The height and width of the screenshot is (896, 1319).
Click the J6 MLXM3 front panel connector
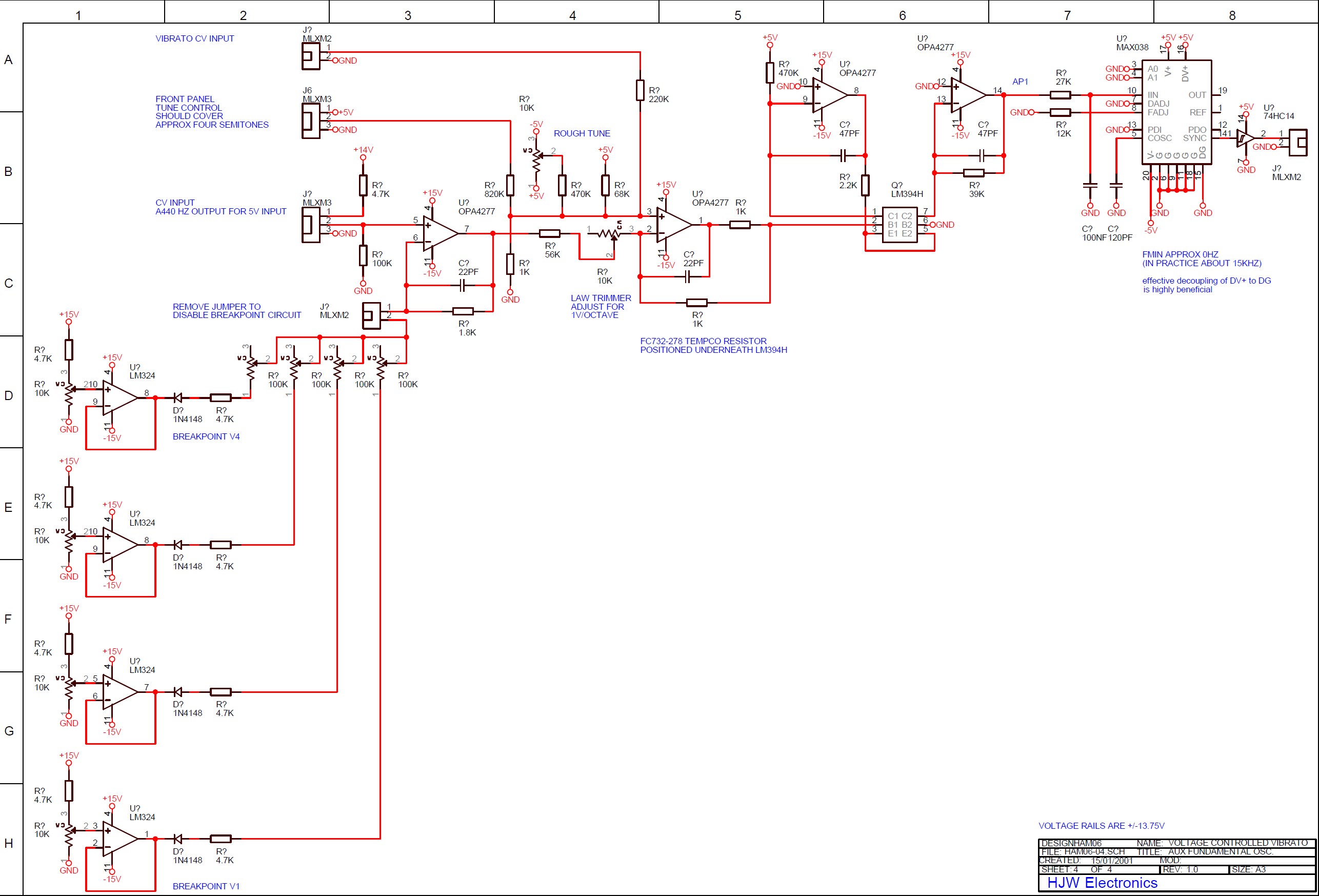(x=310, y=121)
